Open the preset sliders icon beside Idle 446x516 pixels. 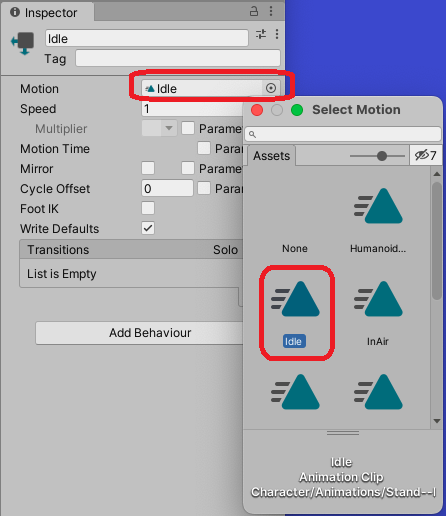261,34
